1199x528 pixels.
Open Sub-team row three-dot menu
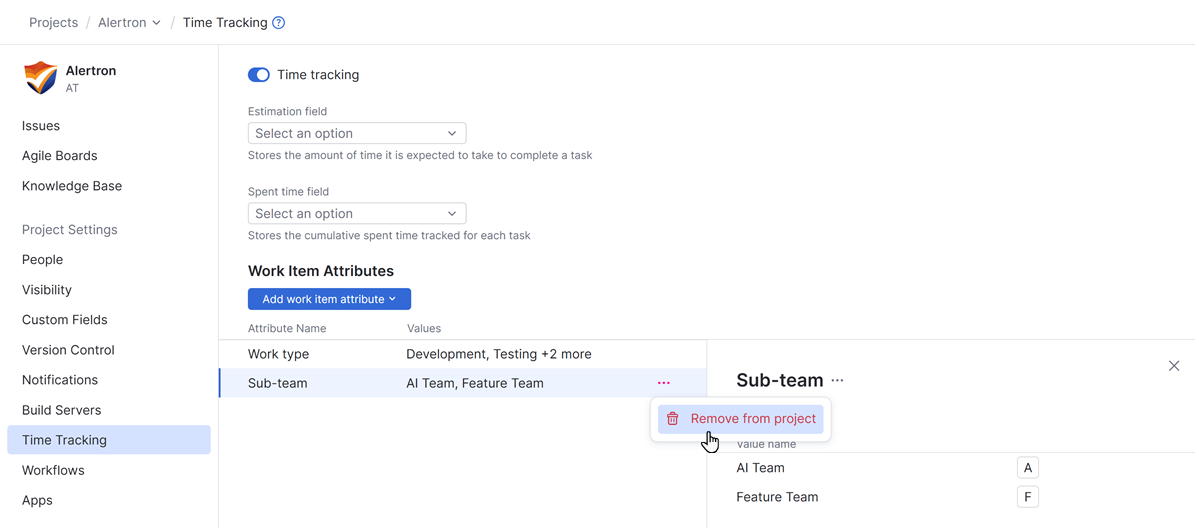tap(664, 383)
